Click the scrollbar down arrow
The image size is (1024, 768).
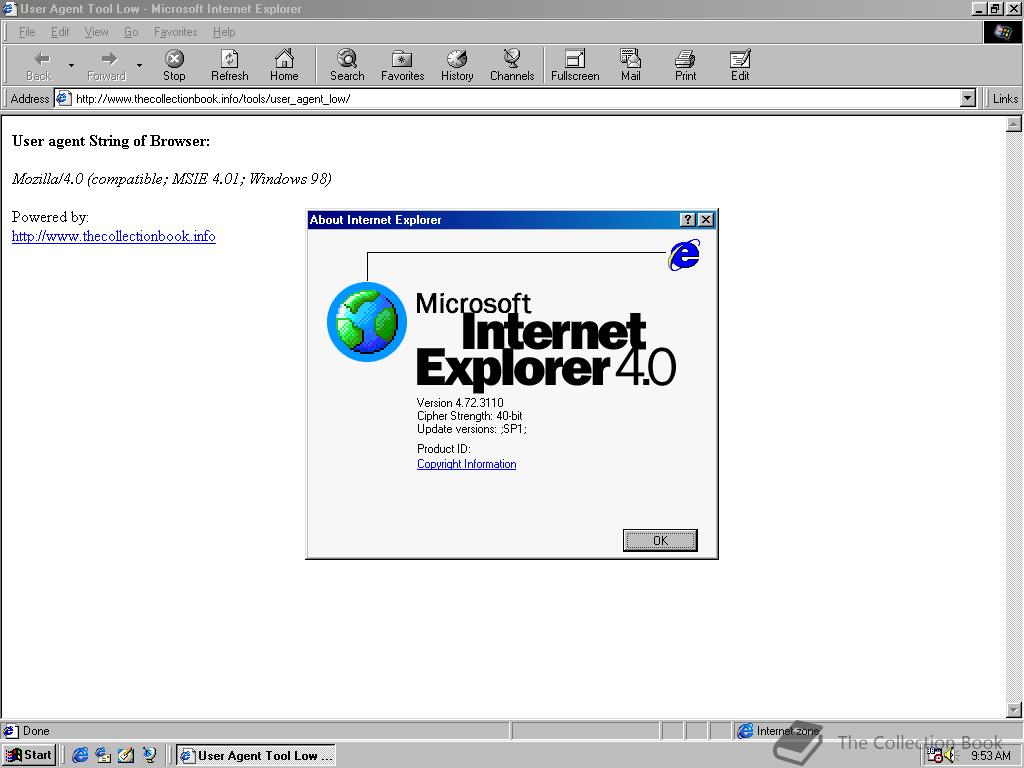(1014, 709)
